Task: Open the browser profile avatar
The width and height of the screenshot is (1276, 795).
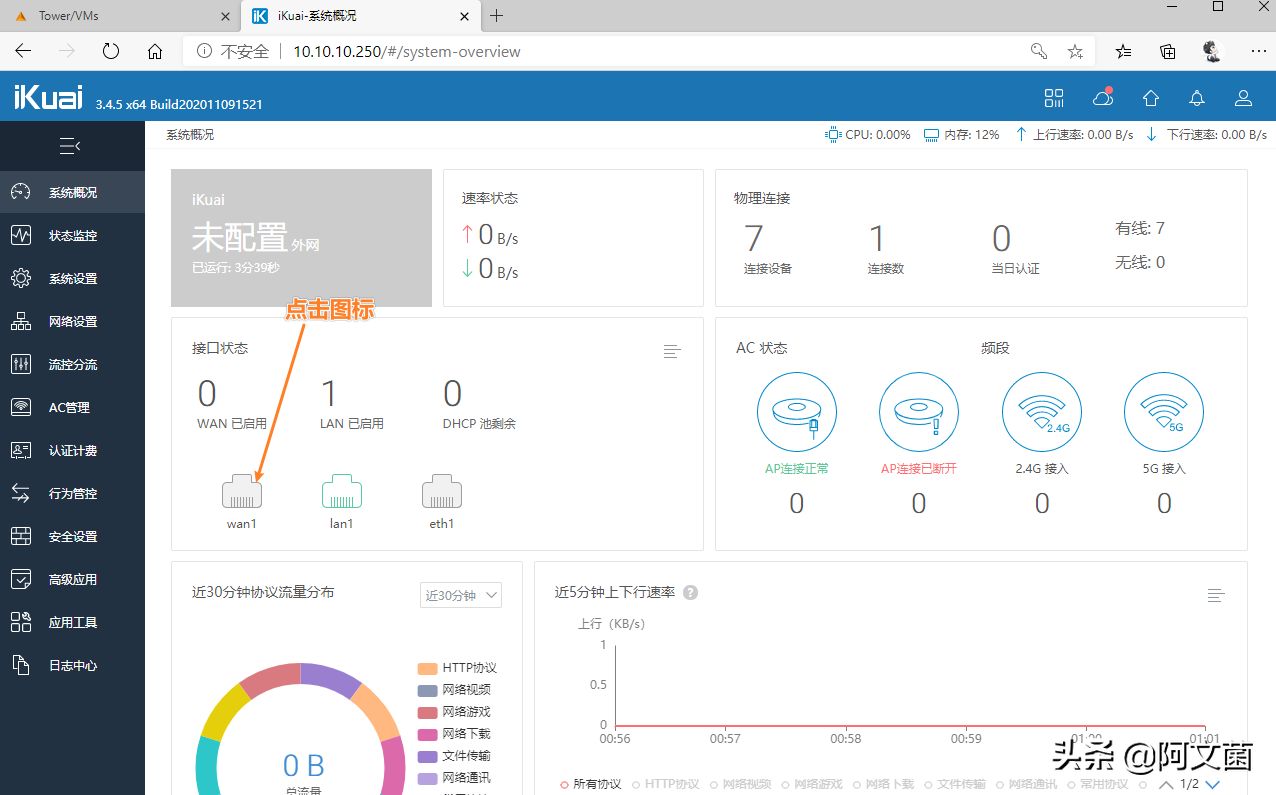Action: click(1212, 51)
